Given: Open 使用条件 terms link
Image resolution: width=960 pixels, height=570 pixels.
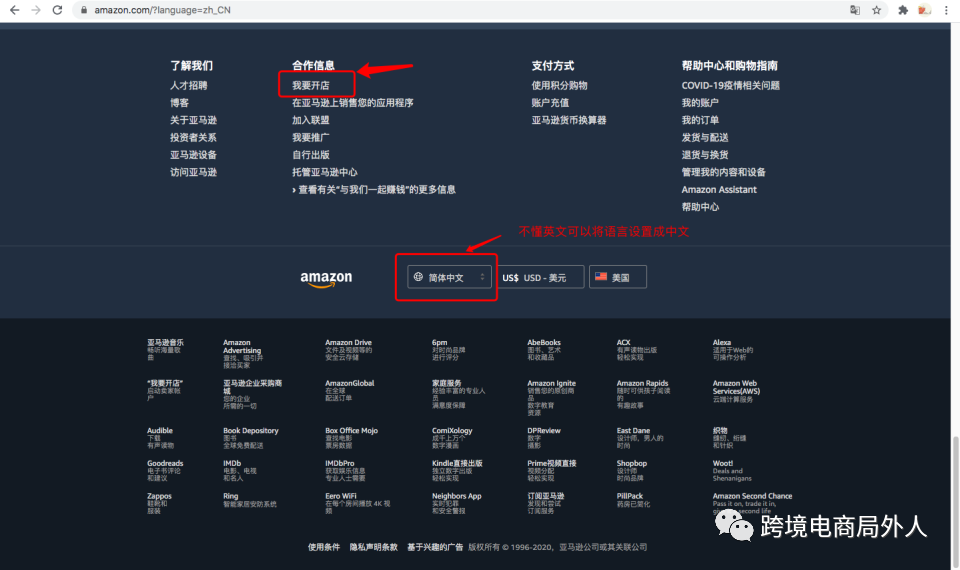Looking at the screenshot, I should (x=324, y=547).
